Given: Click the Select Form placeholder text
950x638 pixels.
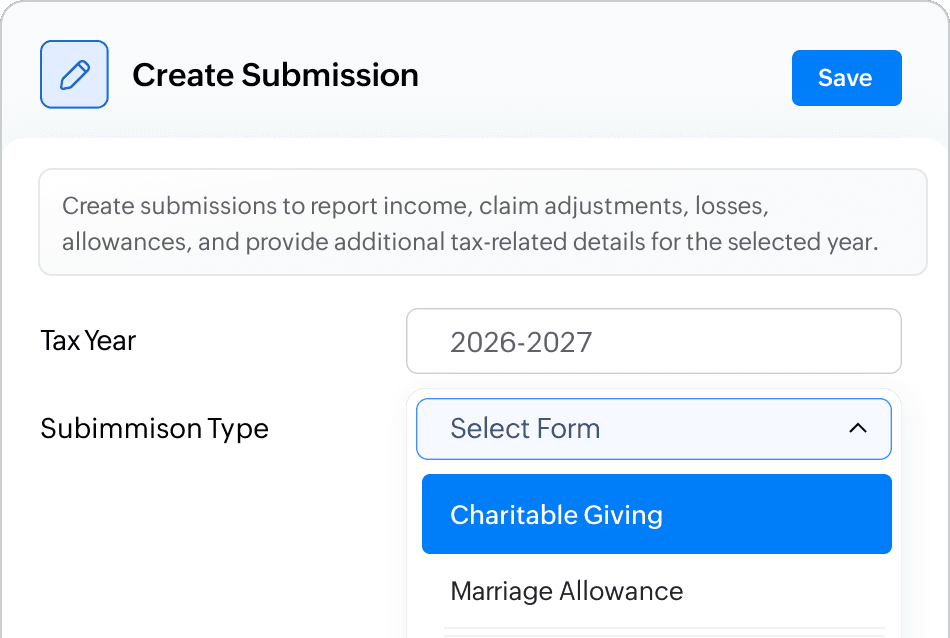Looking at the screenshot, I should pos(525,429).
